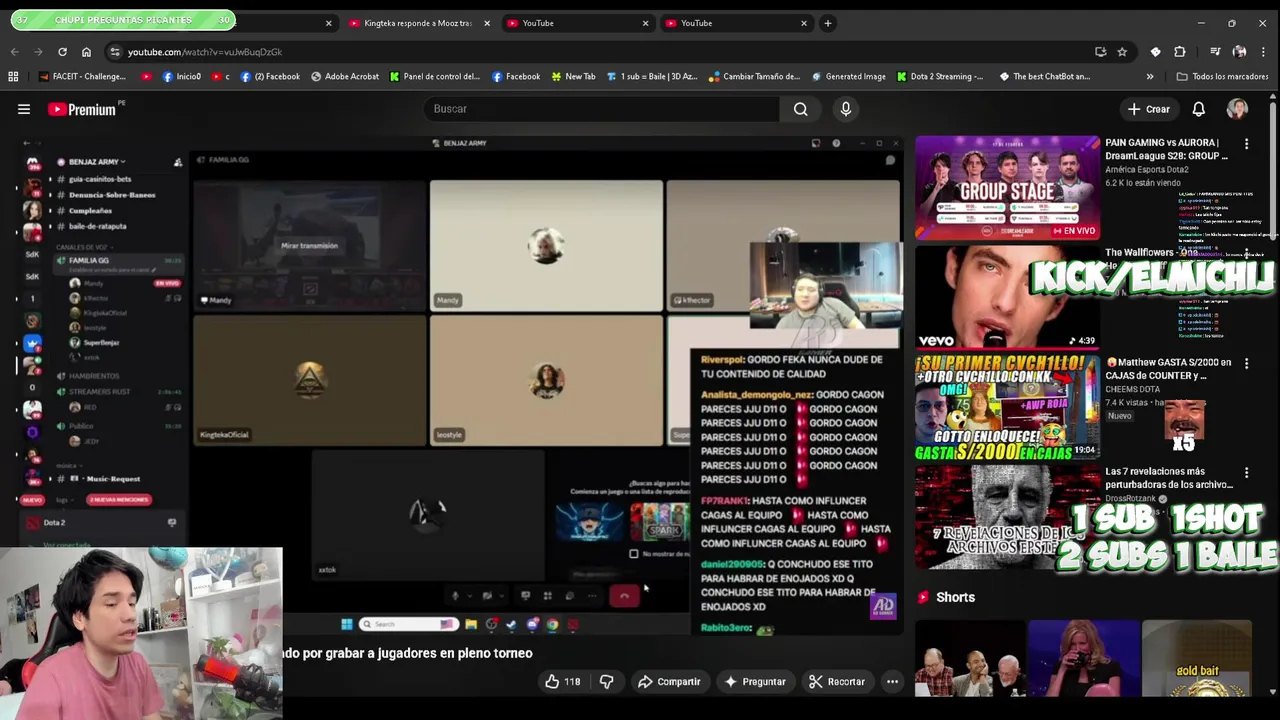This screenshot has width=1280, height=720.
Task: Show more bookmarks with double chevron
Action: (x=1150, y=76)
